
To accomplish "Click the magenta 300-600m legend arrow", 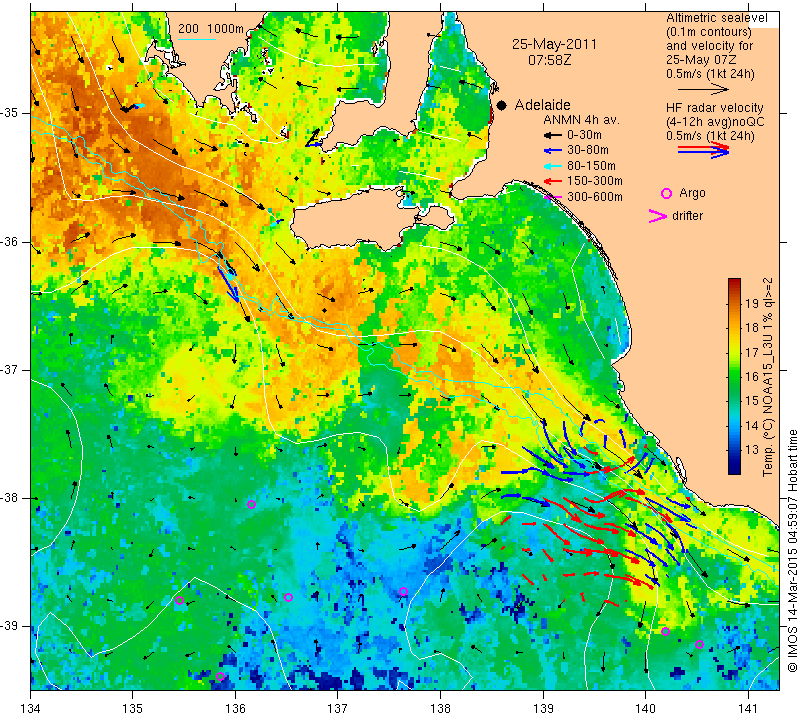I will click(552, 197).
